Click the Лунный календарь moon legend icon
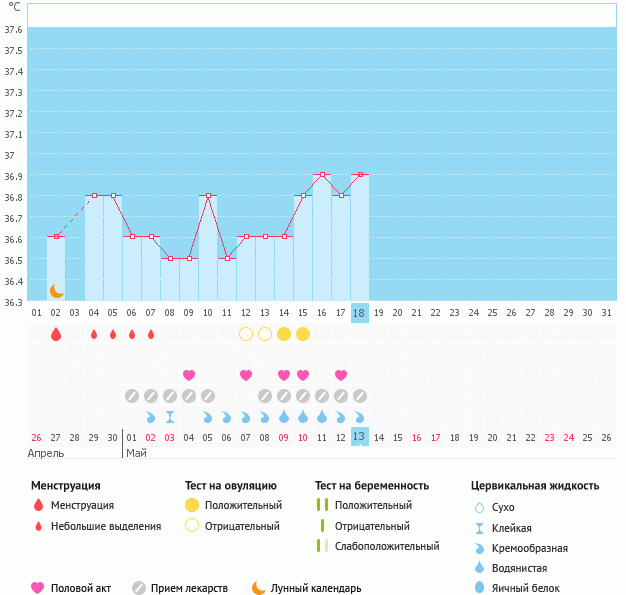 [259, 588]
